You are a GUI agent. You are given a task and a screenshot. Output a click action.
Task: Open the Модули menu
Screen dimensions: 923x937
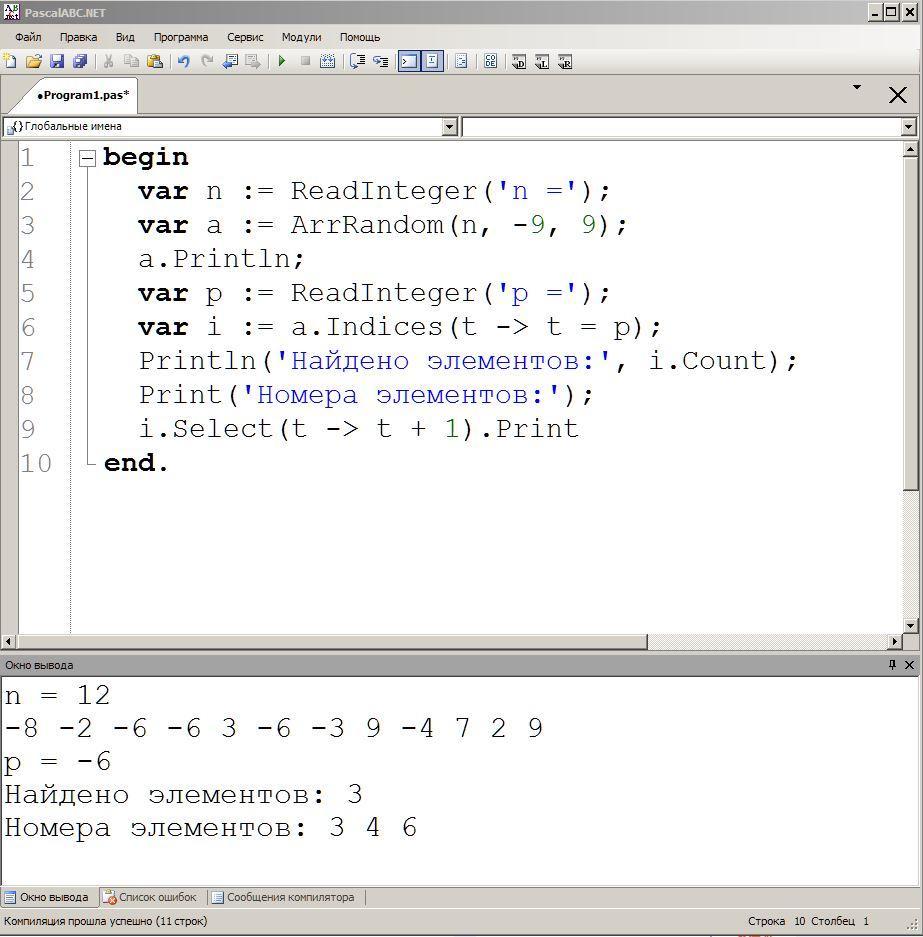(301, 37)
